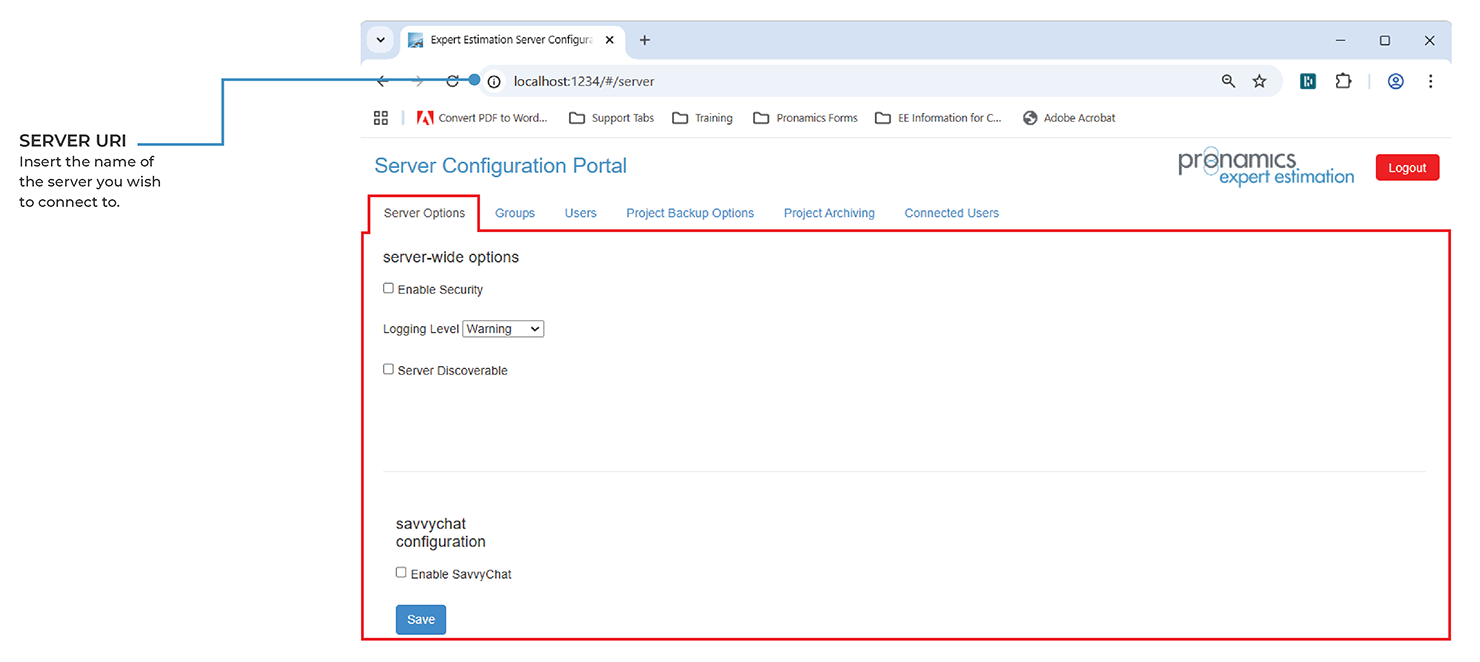Image resolution: width=1480 pixels, height=662 pixels.
Task: Click the site information icon beside URL
Action: (x=494, y=81)
